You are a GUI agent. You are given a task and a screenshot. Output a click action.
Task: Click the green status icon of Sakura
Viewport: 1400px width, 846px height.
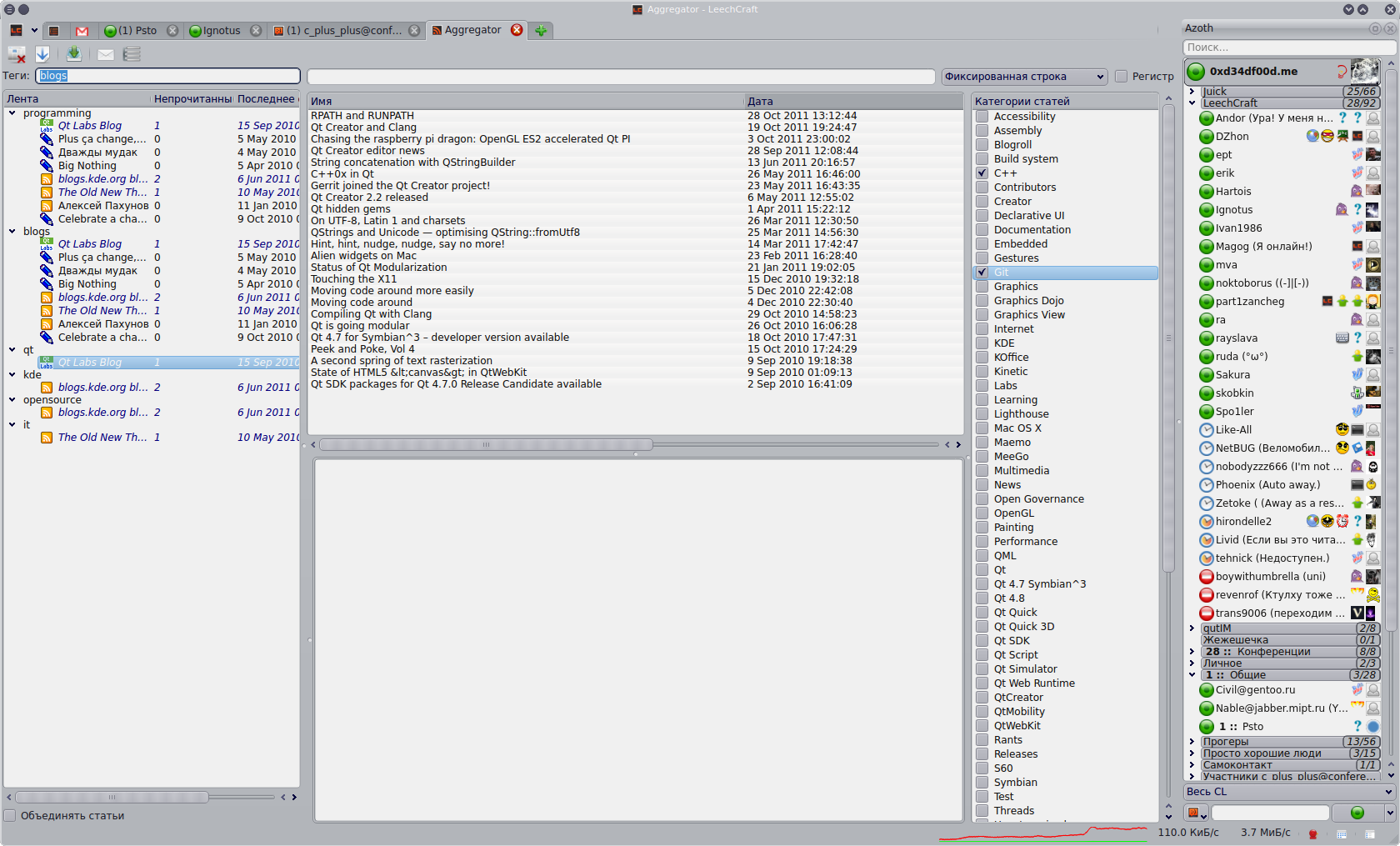coord(1206,375)
